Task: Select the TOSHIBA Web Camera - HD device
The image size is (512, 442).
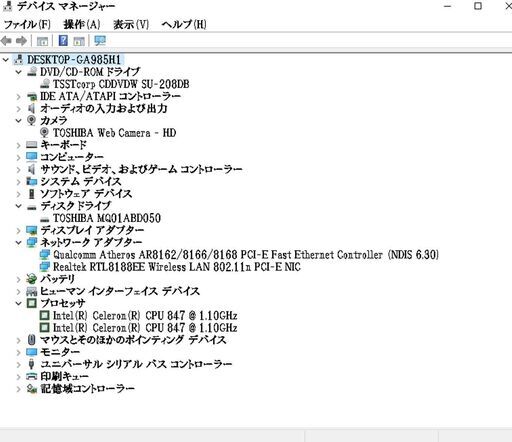Action: 114,133
